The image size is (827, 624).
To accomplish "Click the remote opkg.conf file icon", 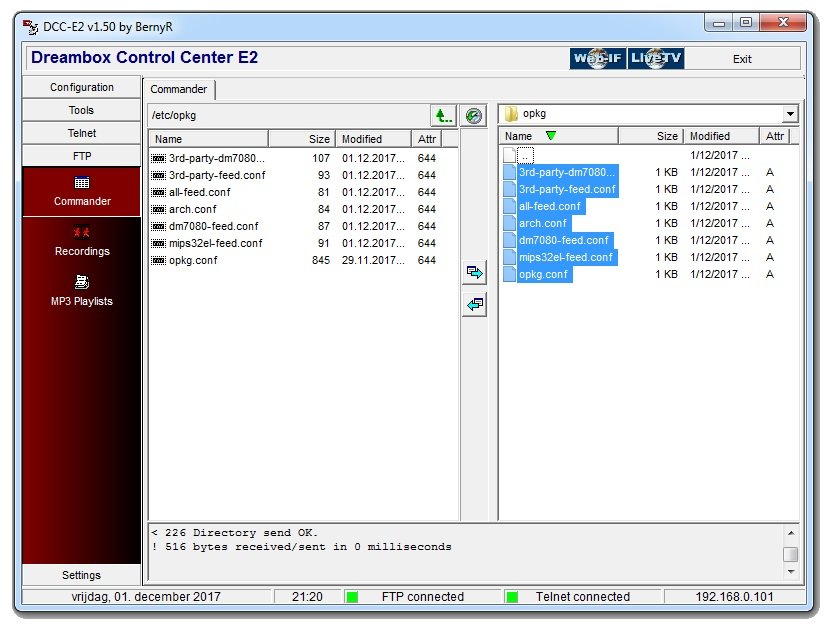I will tap(158, 260).
